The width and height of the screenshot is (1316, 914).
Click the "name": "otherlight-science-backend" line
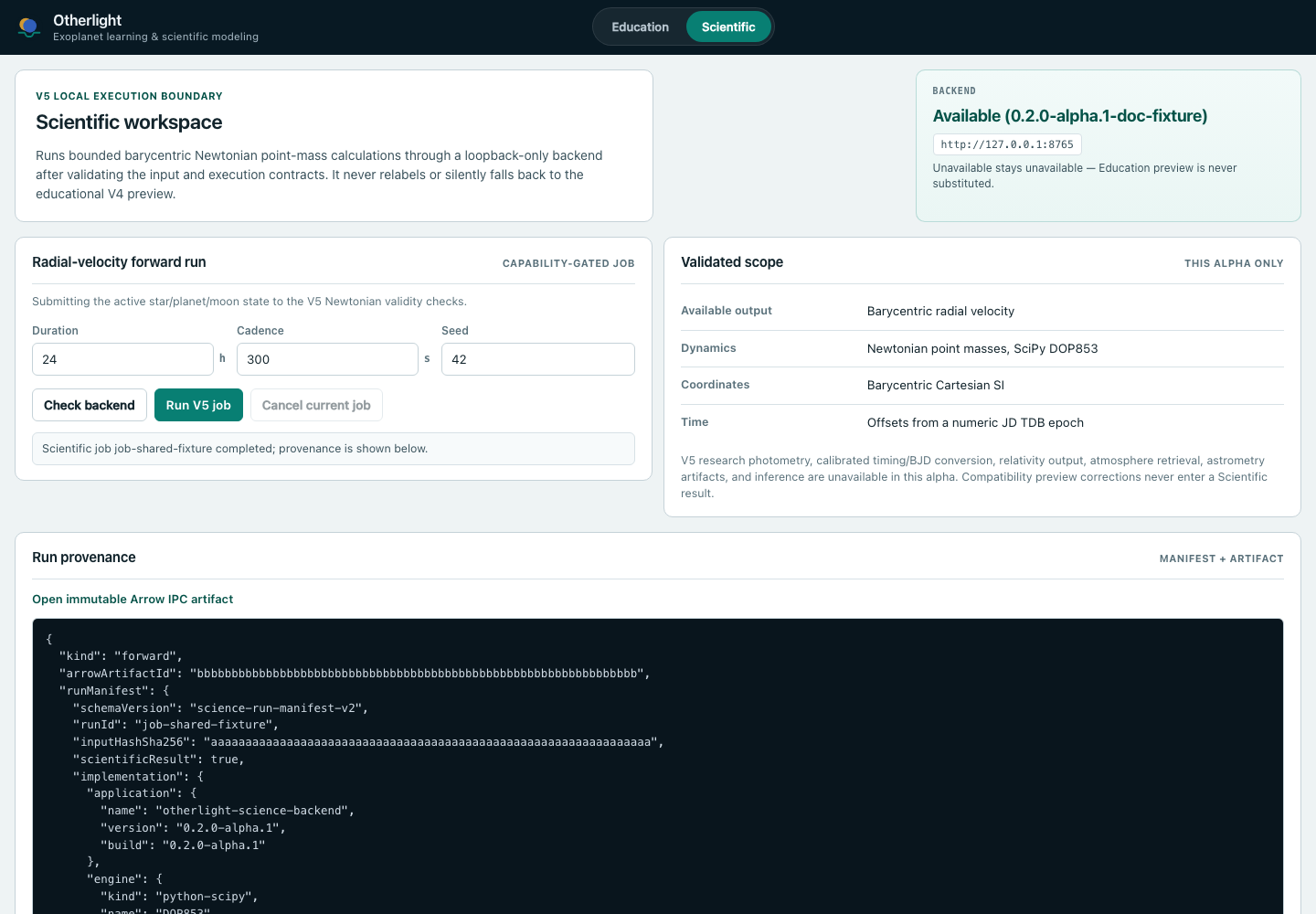228,811
